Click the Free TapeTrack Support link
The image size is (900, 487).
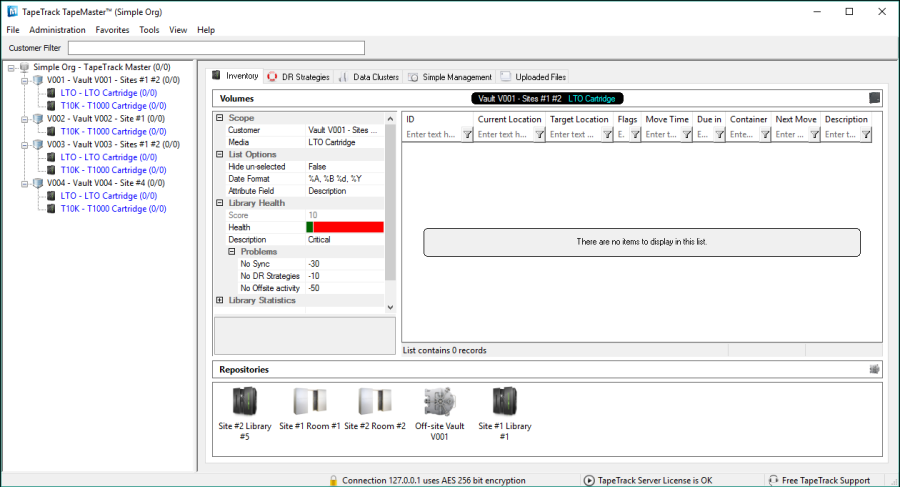click(x=825, y=481)
